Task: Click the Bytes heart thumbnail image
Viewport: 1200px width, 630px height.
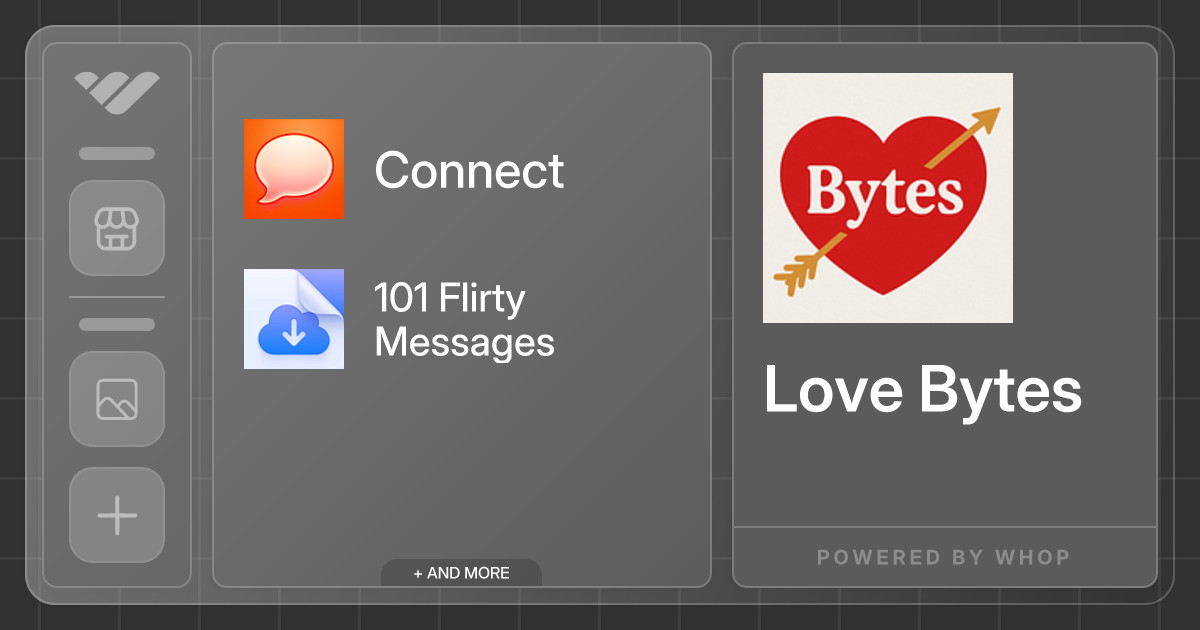Action: [x=887, y=197]
